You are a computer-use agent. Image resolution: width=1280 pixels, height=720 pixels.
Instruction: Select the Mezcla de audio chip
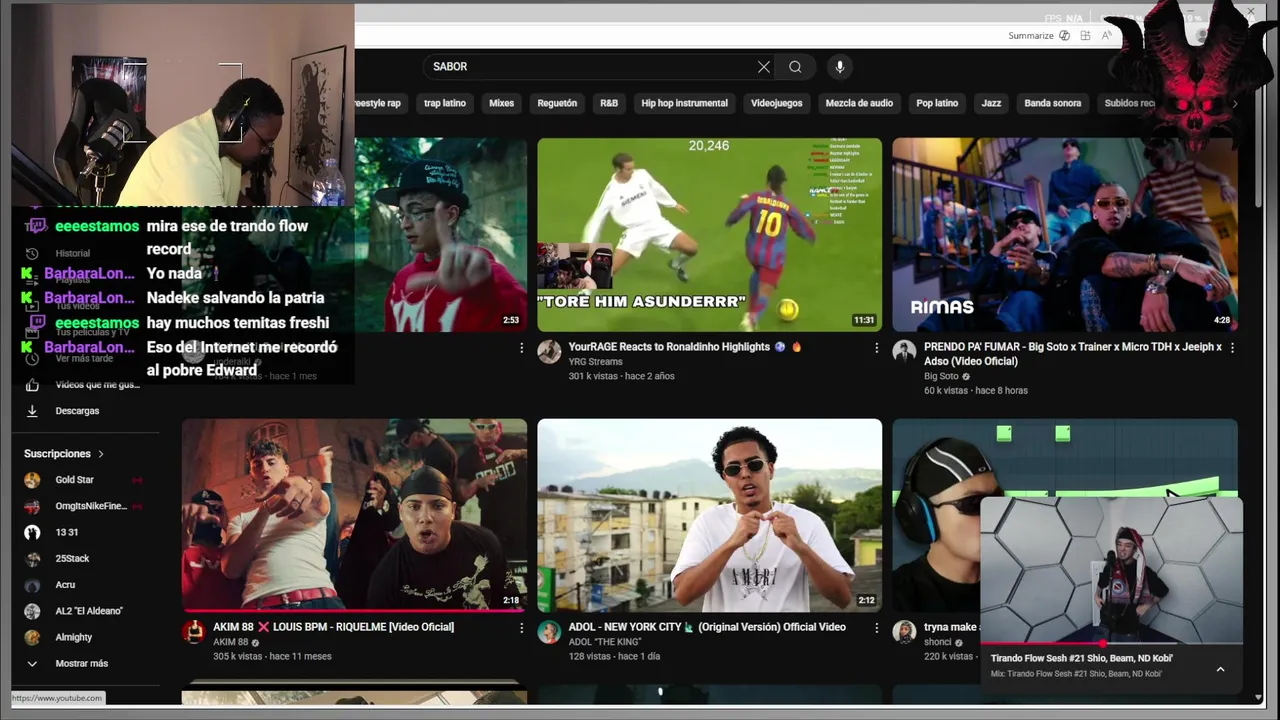[859, 103]
